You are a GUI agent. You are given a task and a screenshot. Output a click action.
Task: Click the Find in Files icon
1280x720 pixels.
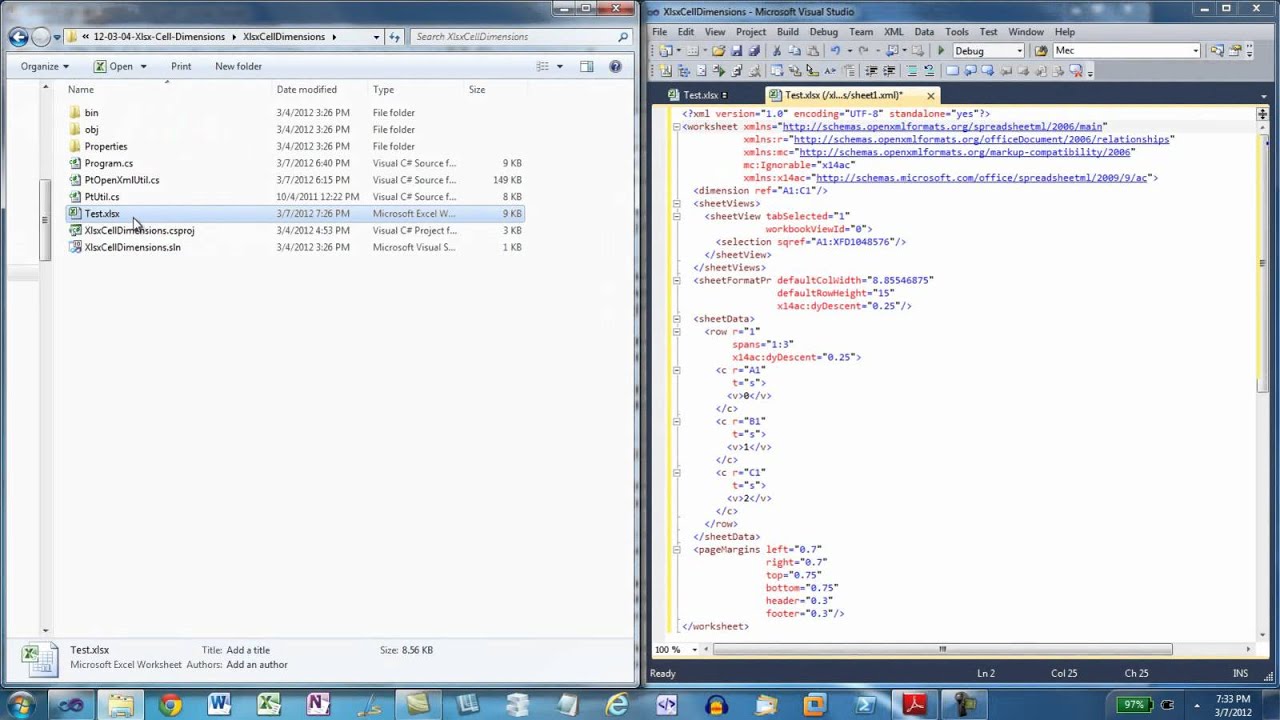(1041, 50)
